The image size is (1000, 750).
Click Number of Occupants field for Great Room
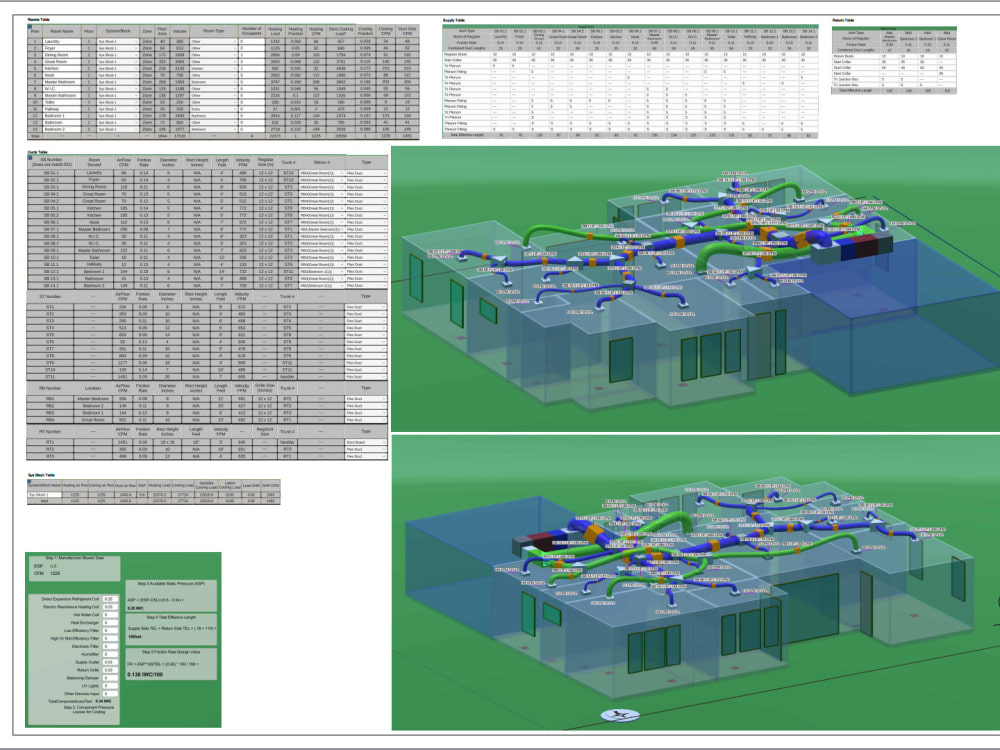click(251, 62)
